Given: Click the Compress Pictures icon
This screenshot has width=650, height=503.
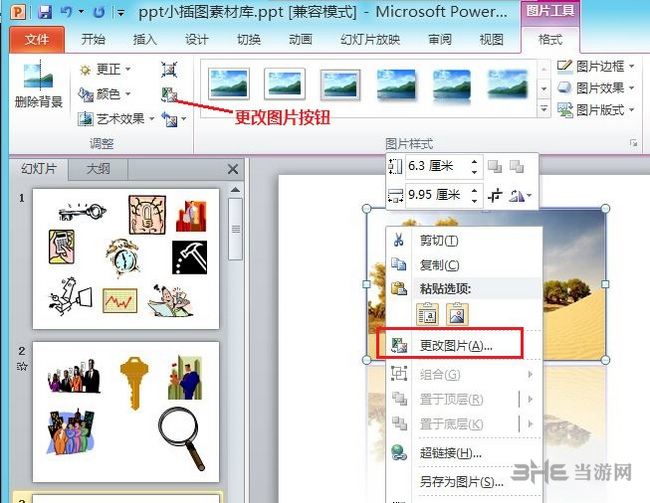Looking at the screenshot, I should point(169,70).
